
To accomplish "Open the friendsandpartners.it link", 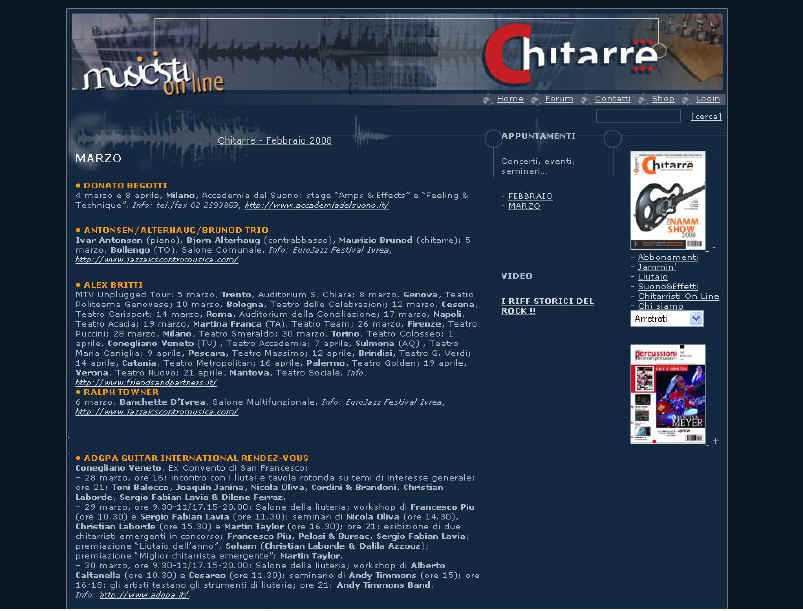I will (x=146, y=382).
